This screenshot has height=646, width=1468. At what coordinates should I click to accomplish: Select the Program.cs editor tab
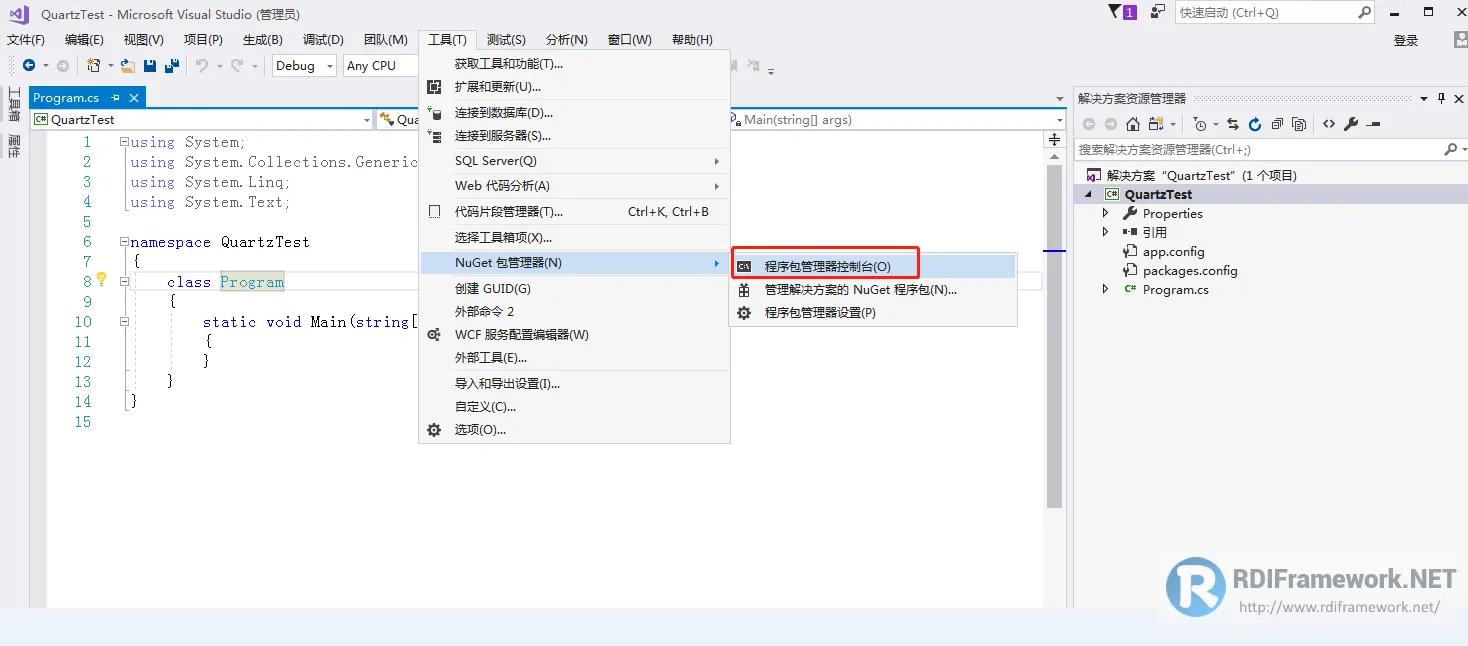click(67, 97)
